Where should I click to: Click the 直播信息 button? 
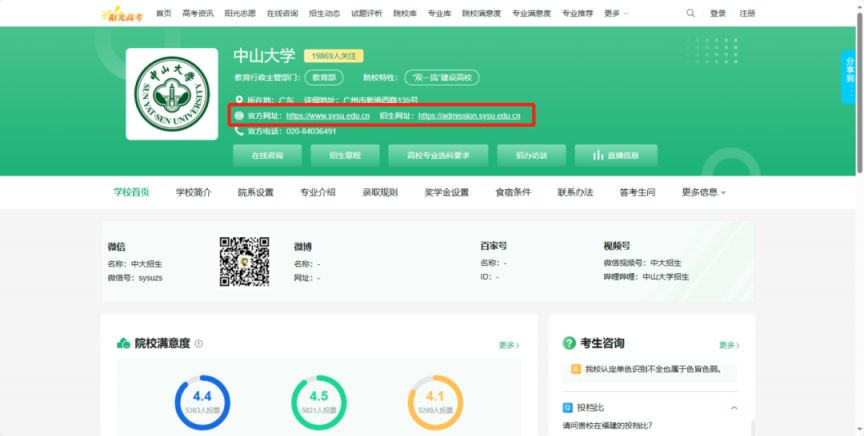(x=616, y=155)
